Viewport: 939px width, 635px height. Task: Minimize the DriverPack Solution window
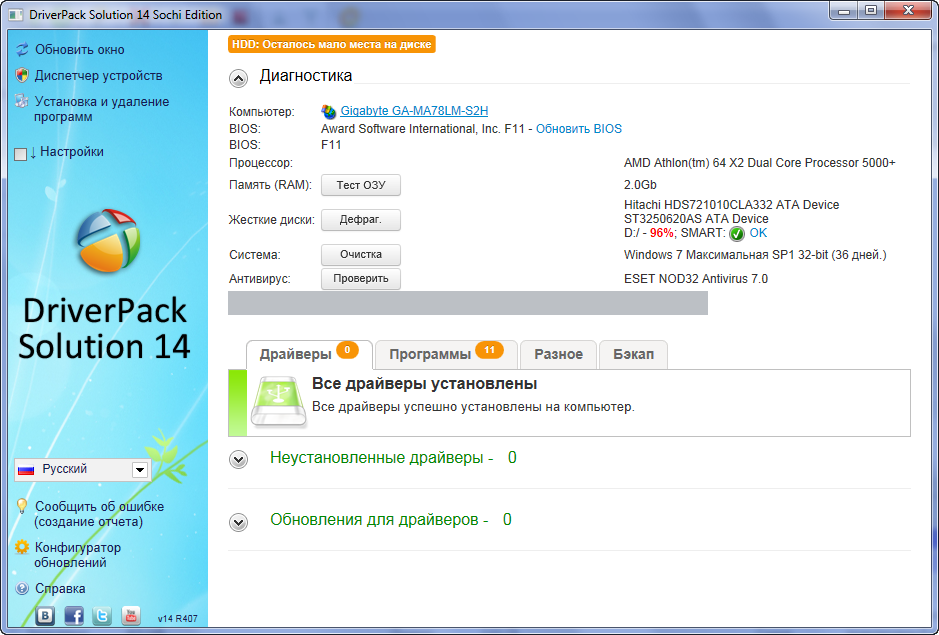point(844,10)
